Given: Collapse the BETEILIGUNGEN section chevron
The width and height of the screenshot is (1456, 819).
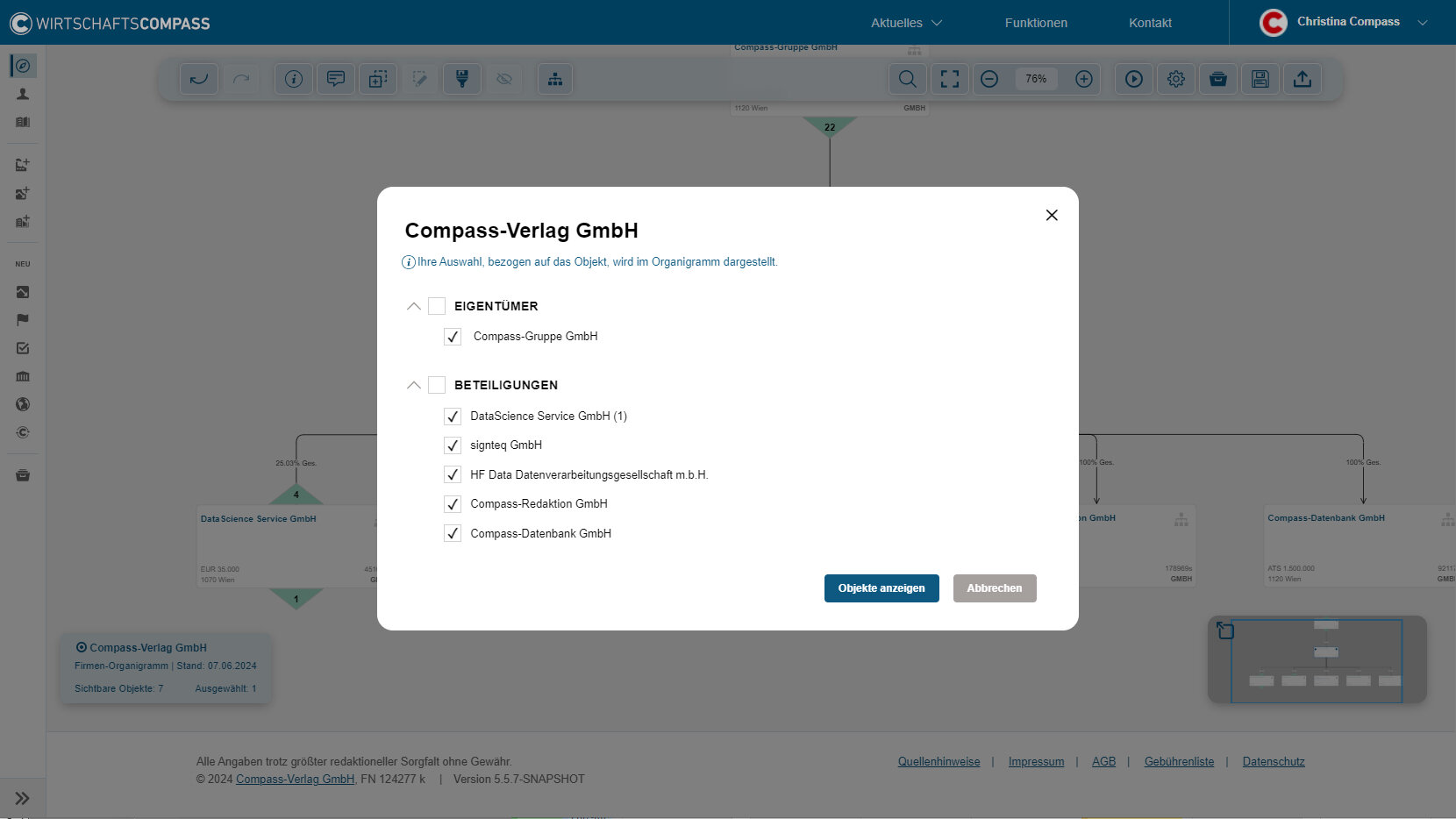Looking at the screenshot, I should pyautogui.click(x=414, y=385).
